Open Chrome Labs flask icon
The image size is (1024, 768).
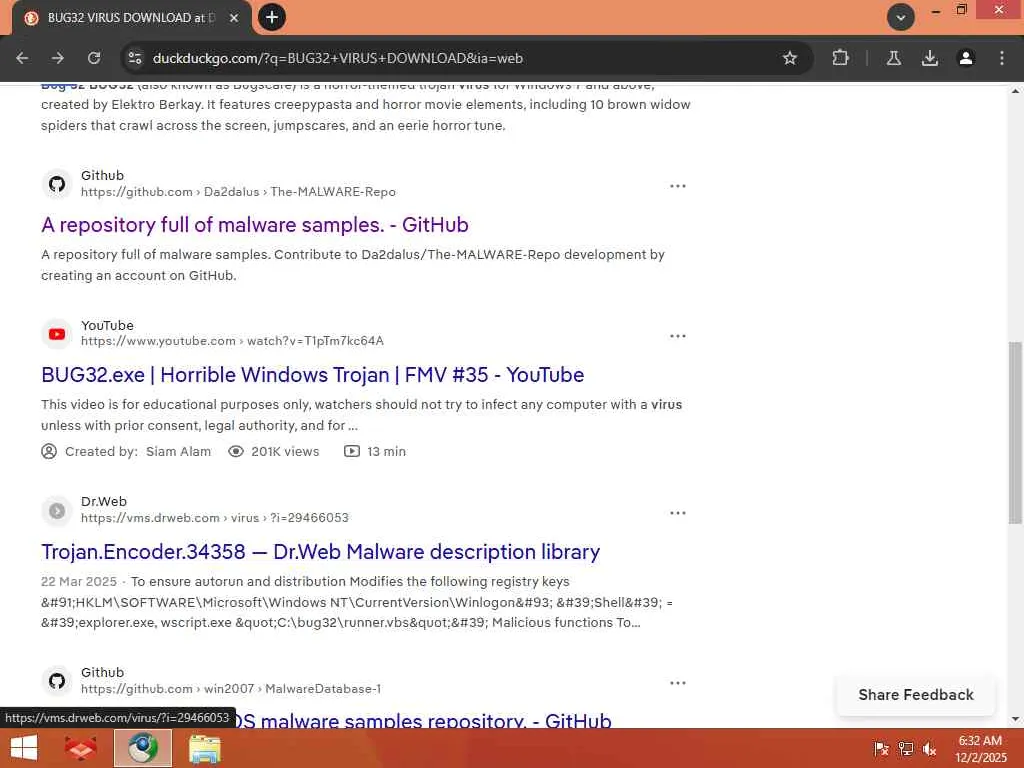(893, 58)
